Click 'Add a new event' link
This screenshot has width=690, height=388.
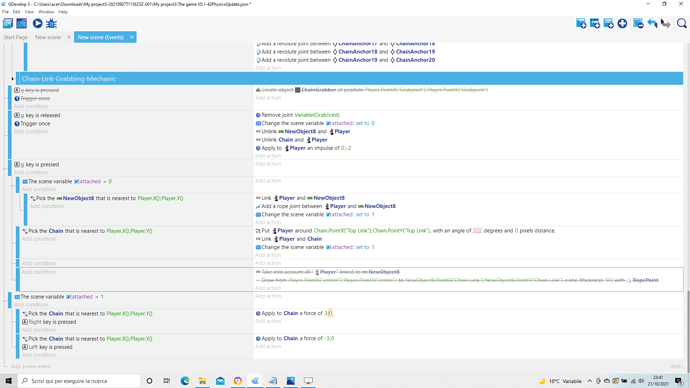(30, 366)
